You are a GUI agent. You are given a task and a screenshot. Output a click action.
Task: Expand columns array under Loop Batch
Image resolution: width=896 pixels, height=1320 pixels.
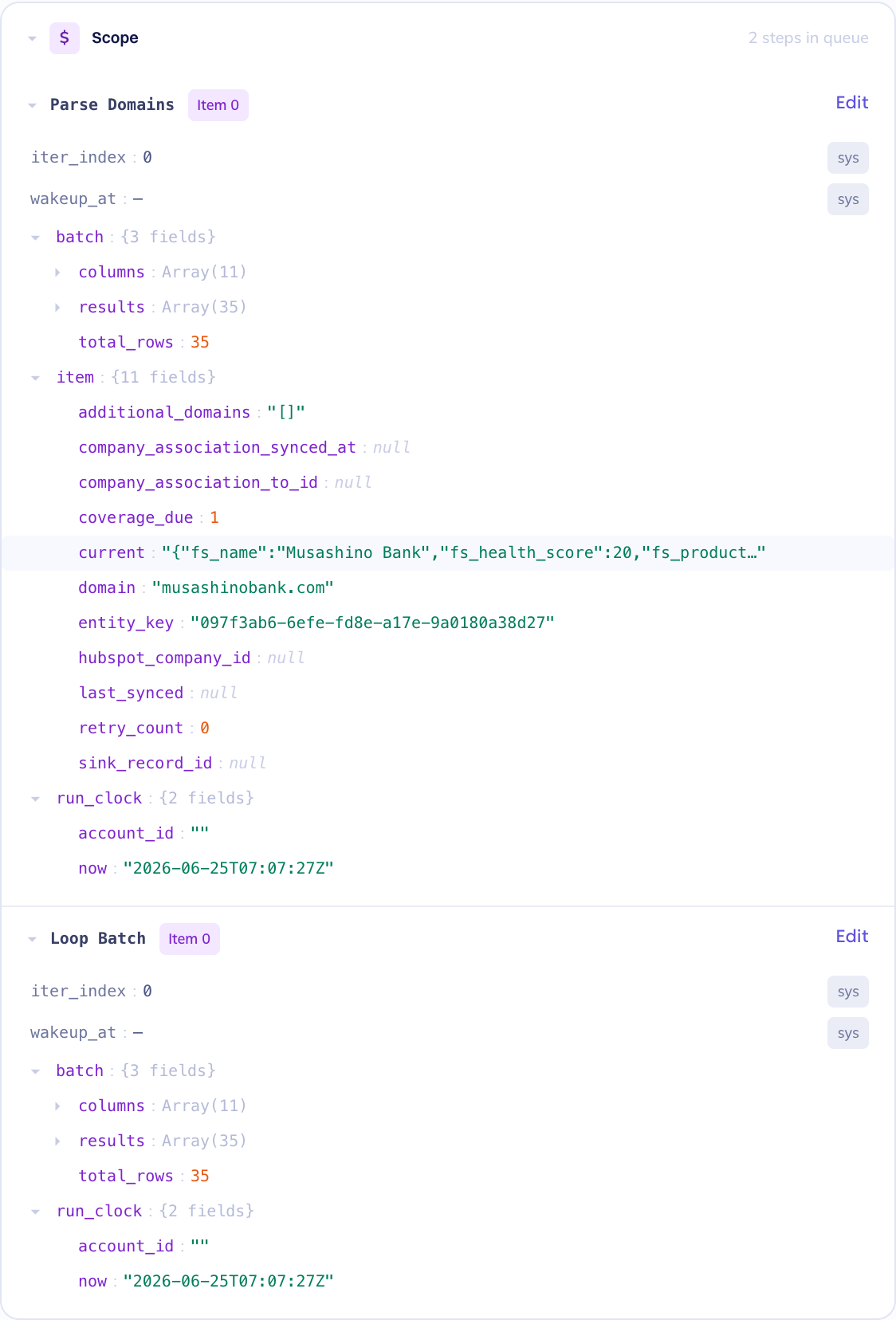click(57, 1106)
